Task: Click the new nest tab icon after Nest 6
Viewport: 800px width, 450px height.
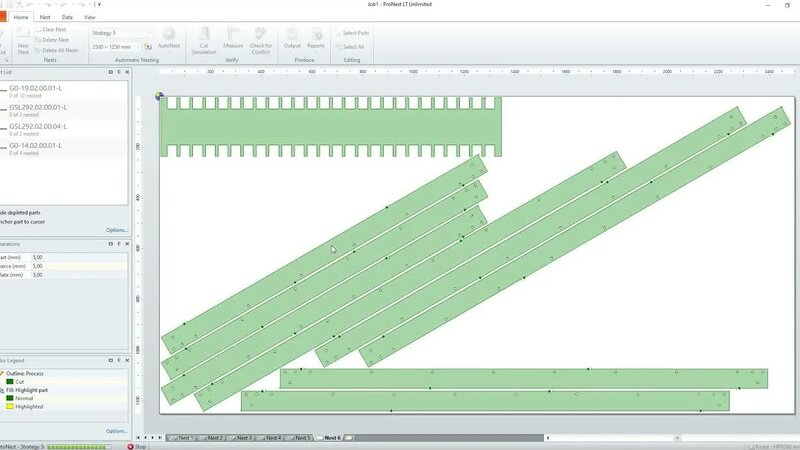Action: (349, 438)
